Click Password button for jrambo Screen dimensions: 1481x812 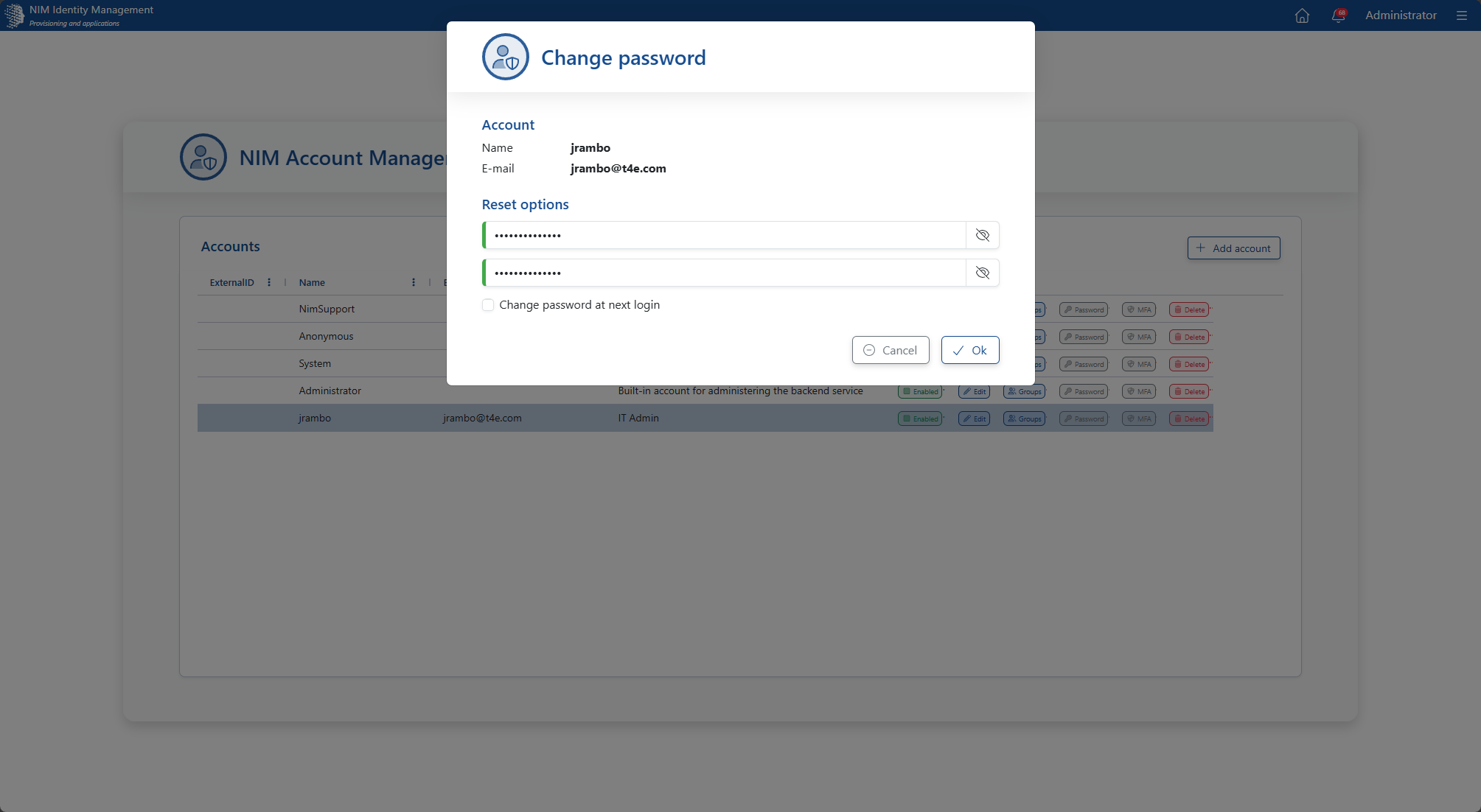1084,419
